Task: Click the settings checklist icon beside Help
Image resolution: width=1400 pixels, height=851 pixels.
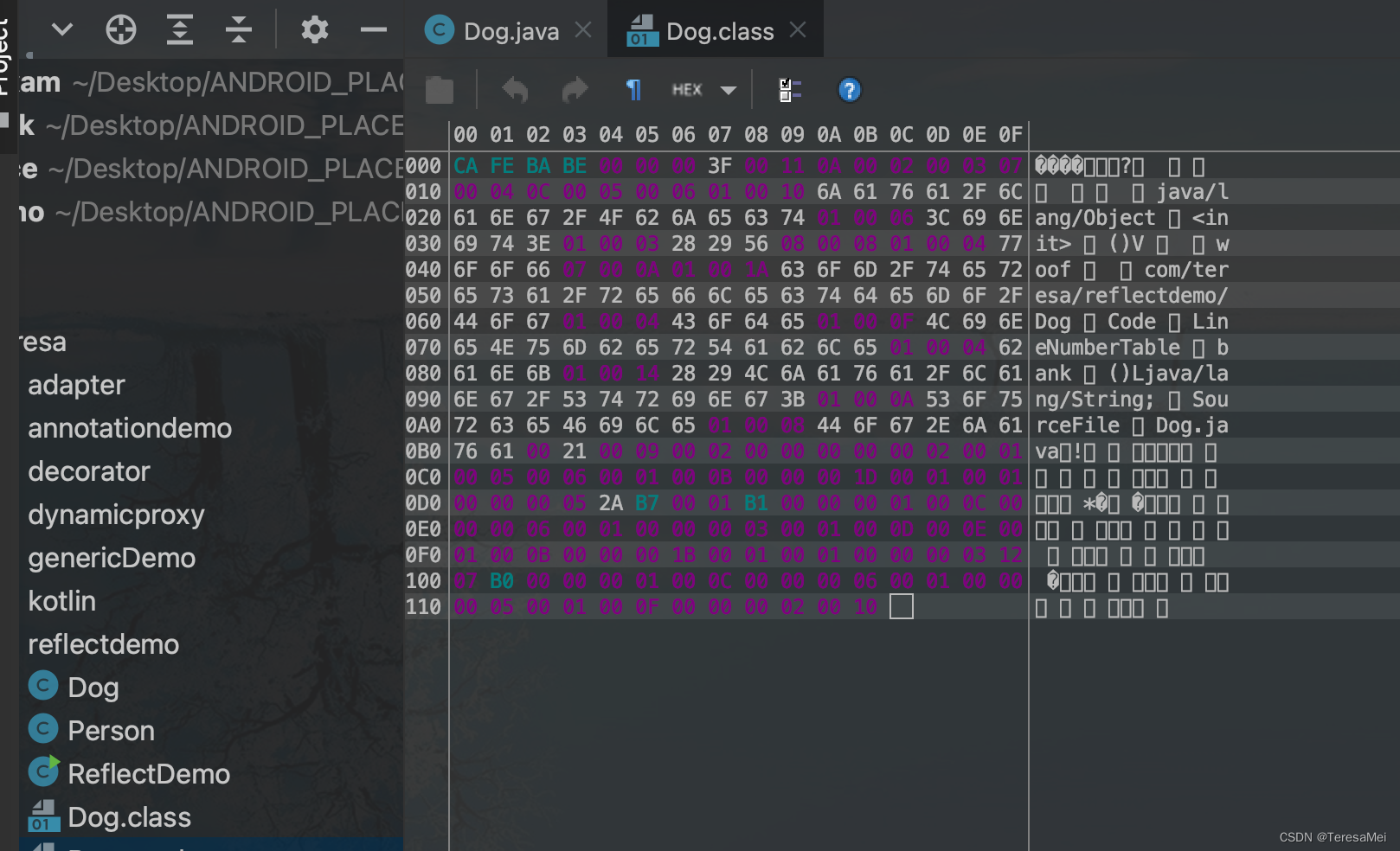Action: coord(787,89)
